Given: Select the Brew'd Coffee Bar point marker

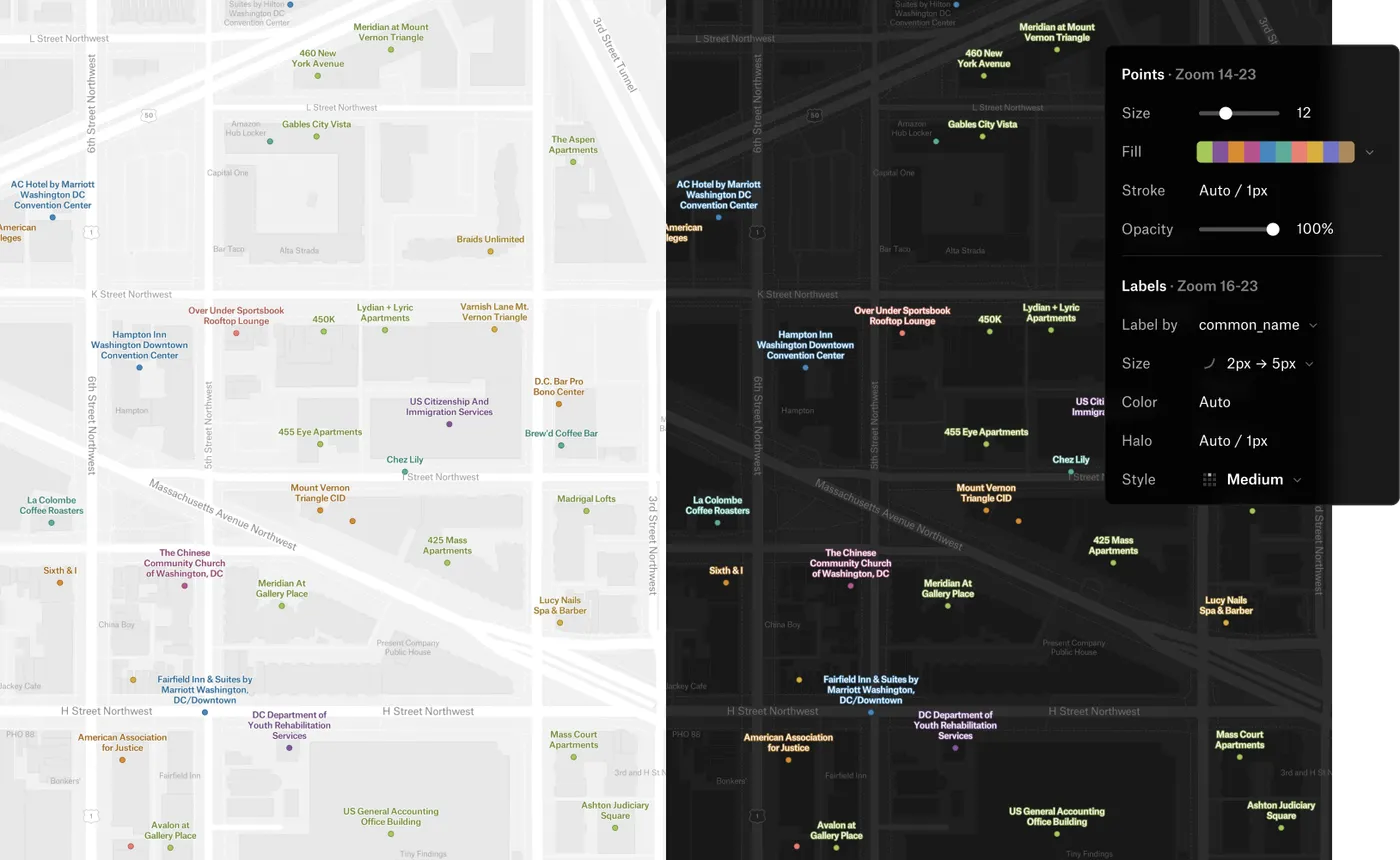Looking at the screenshot, I should click(x=561, y=445).
